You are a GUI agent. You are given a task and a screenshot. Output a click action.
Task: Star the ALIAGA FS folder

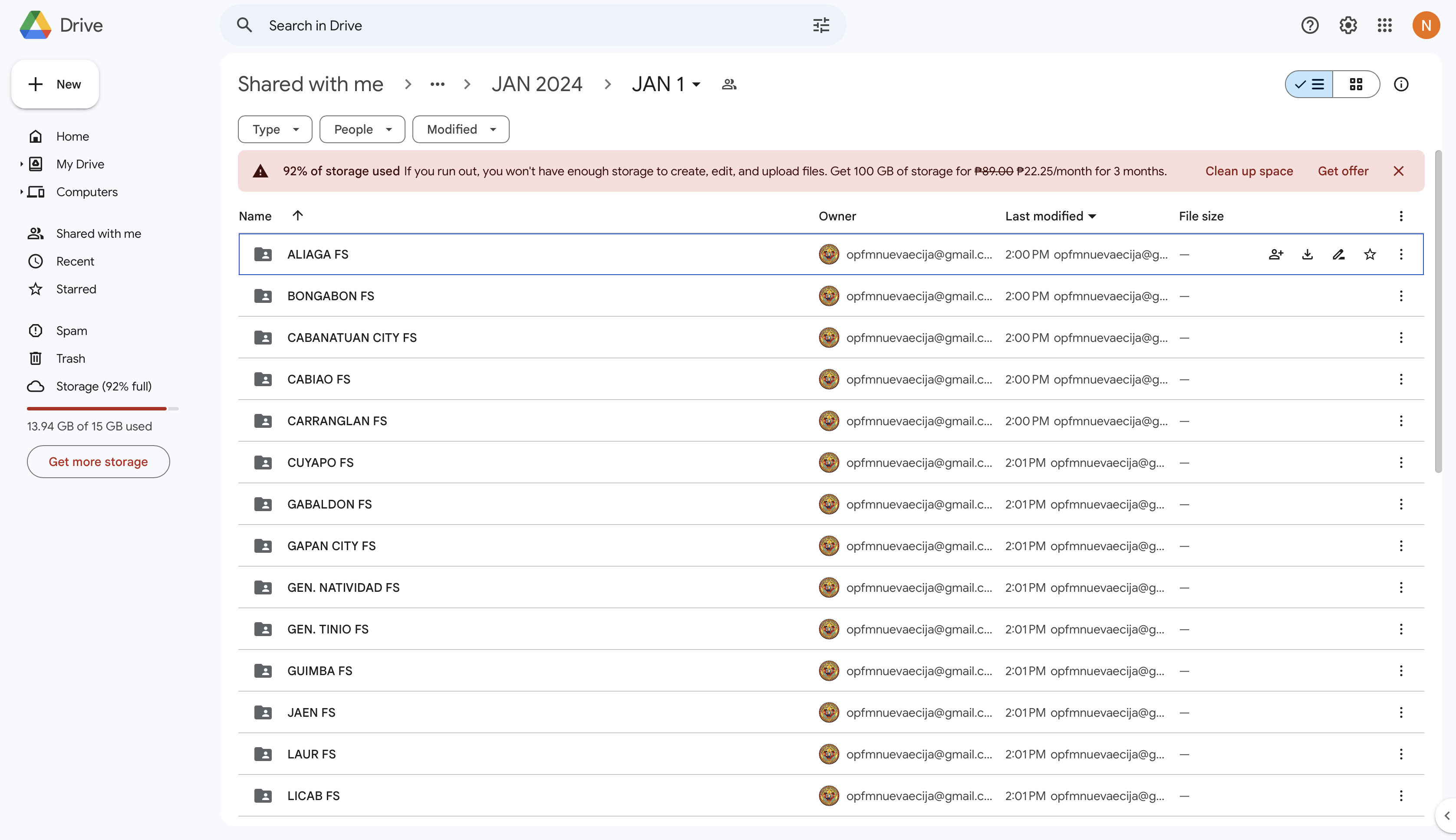pos(1370,254)
